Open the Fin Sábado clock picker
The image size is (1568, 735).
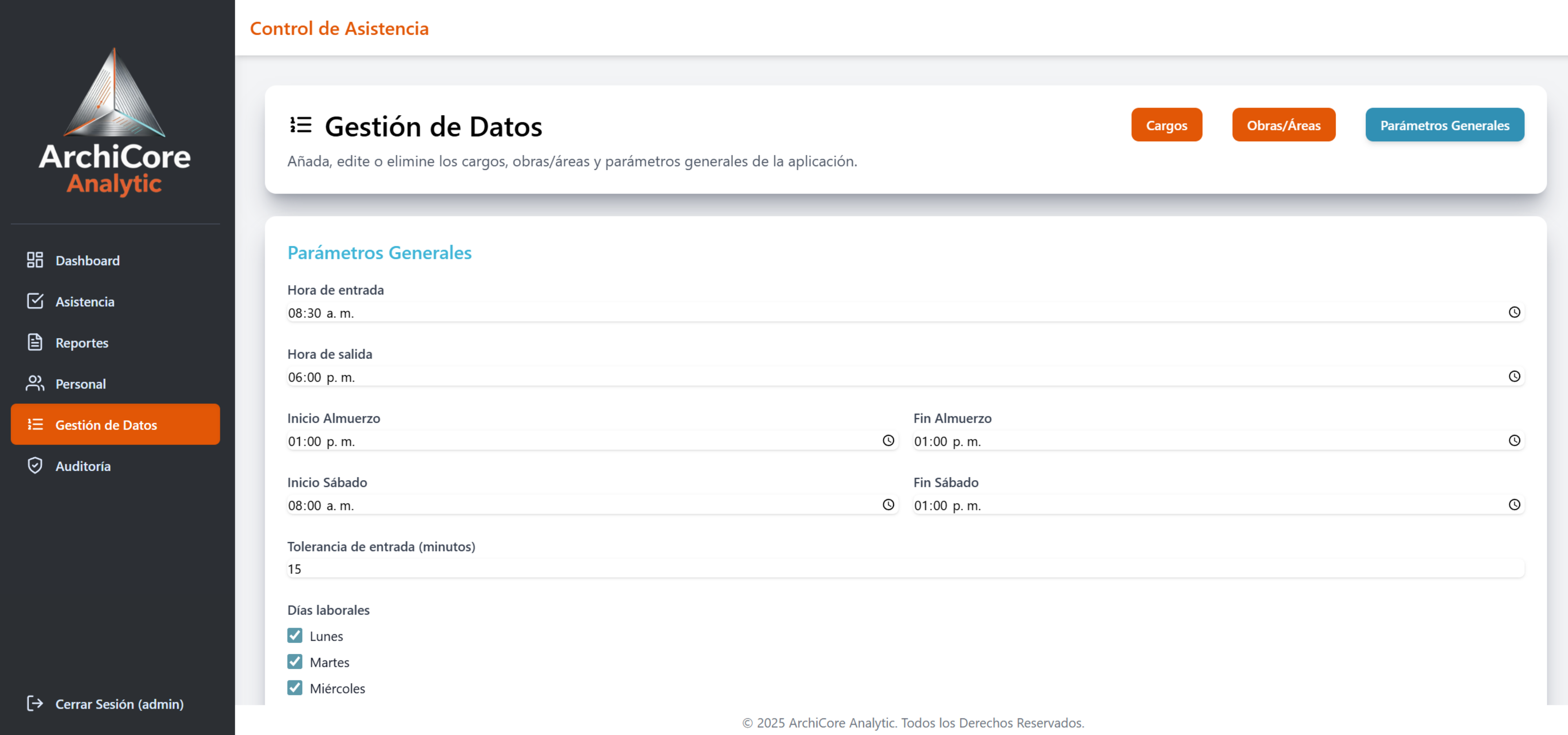(x=1515, y=505)
